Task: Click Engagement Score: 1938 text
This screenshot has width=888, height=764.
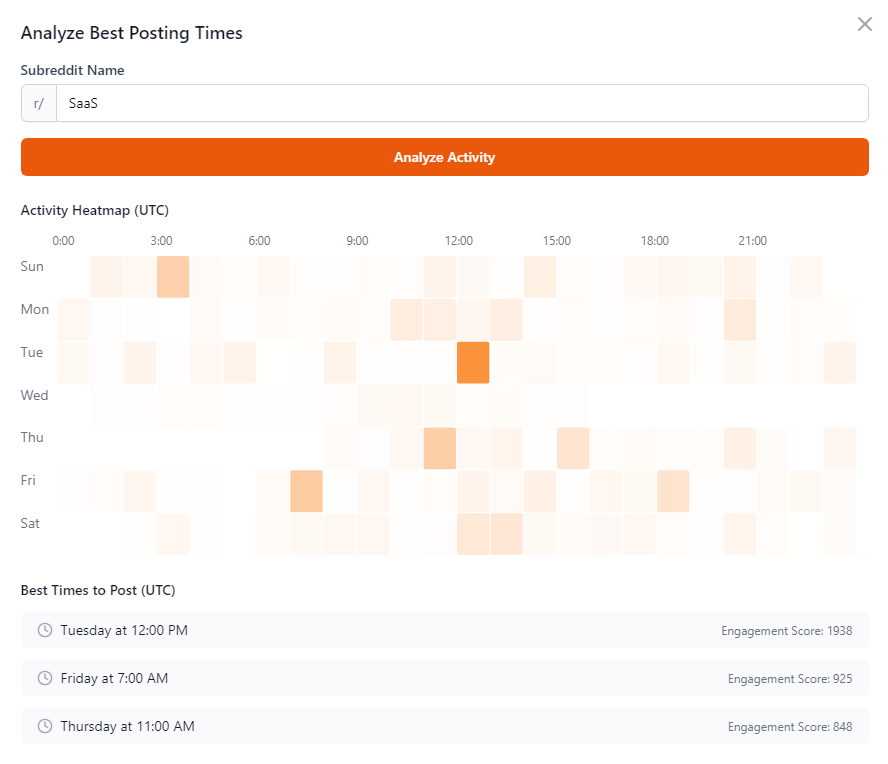Action: 786,631
